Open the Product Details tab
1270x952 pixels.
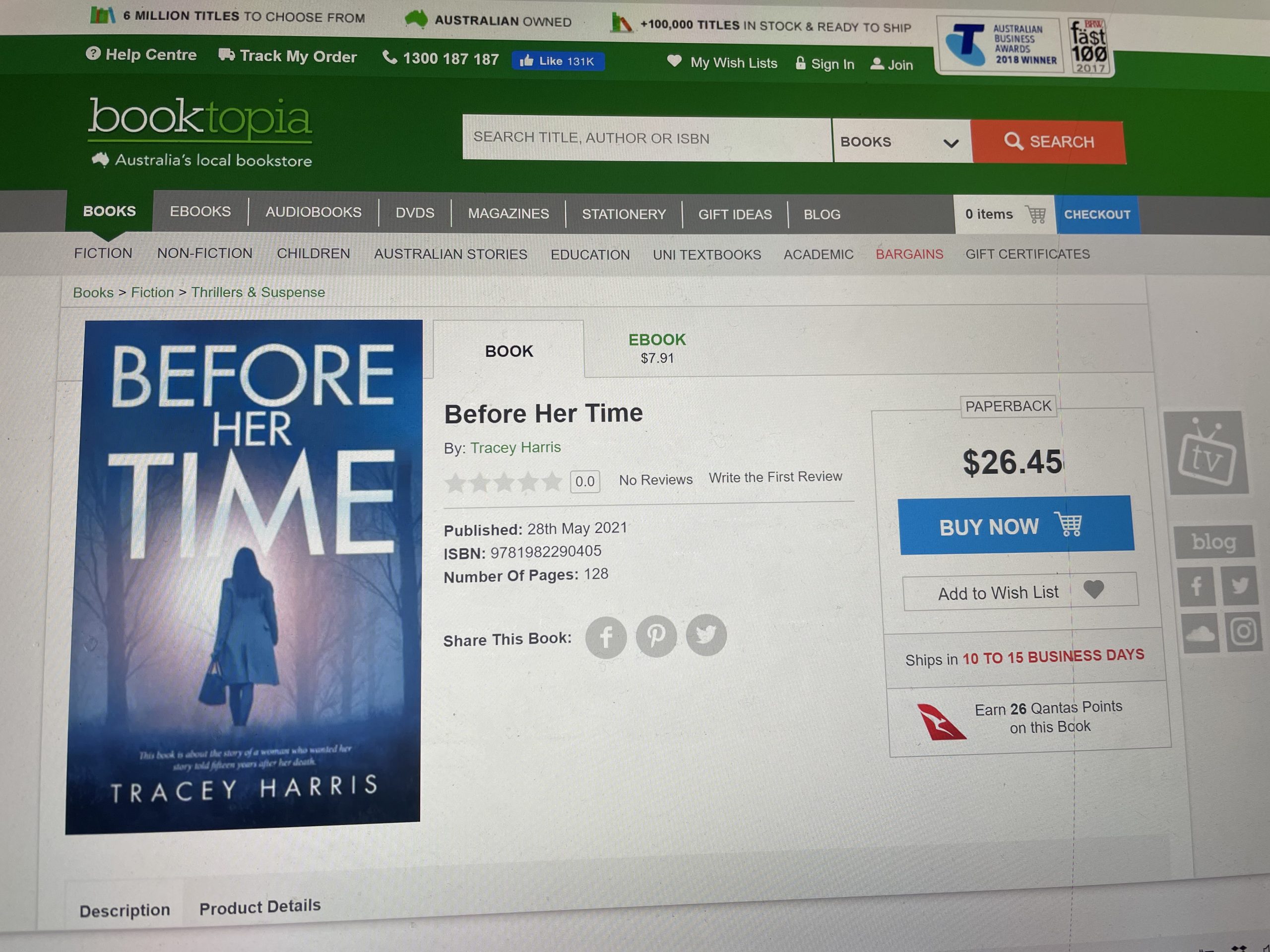pyautogui.click(x=259, y=907)
